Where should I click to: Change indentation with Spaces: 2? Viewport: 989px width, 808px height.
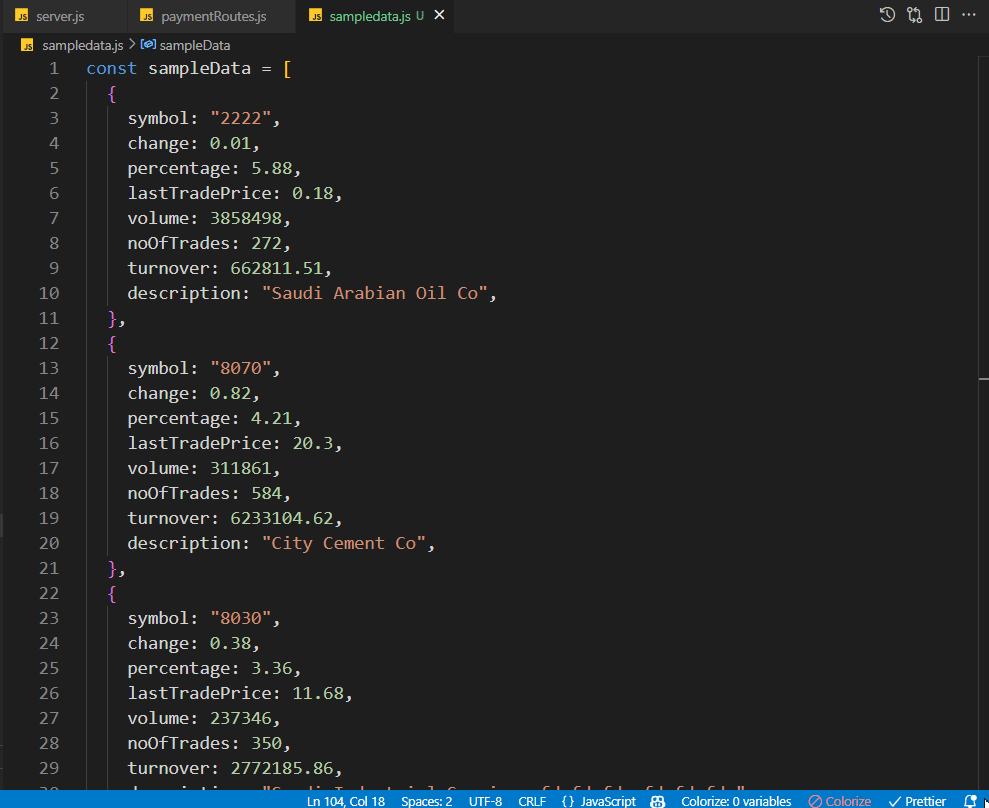coord(426,801)
